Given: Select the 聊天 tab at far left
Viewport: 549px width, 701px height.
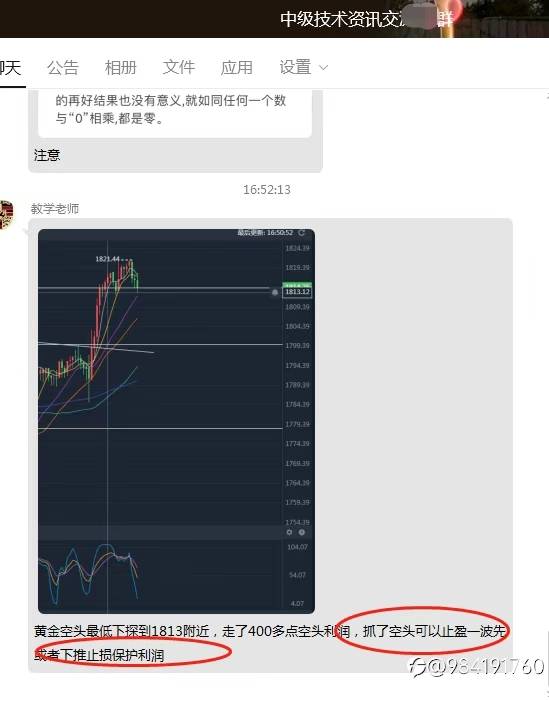Looking at the screenshot, I should 10,68.
